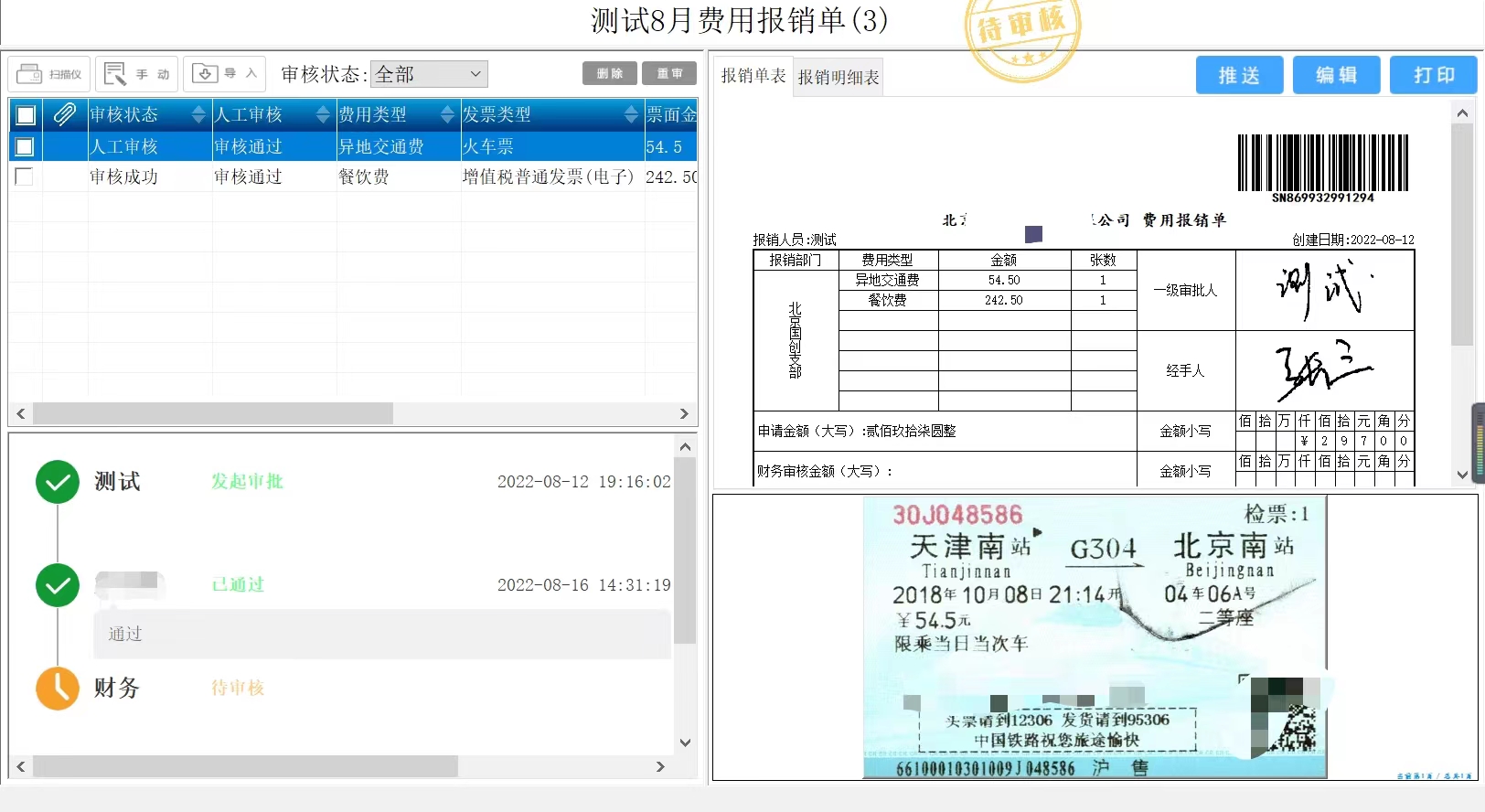The height and width of the screenshot is (812, 1485).
Task: Click the side panel collapse handle
Action: [x=1478, y=443]
